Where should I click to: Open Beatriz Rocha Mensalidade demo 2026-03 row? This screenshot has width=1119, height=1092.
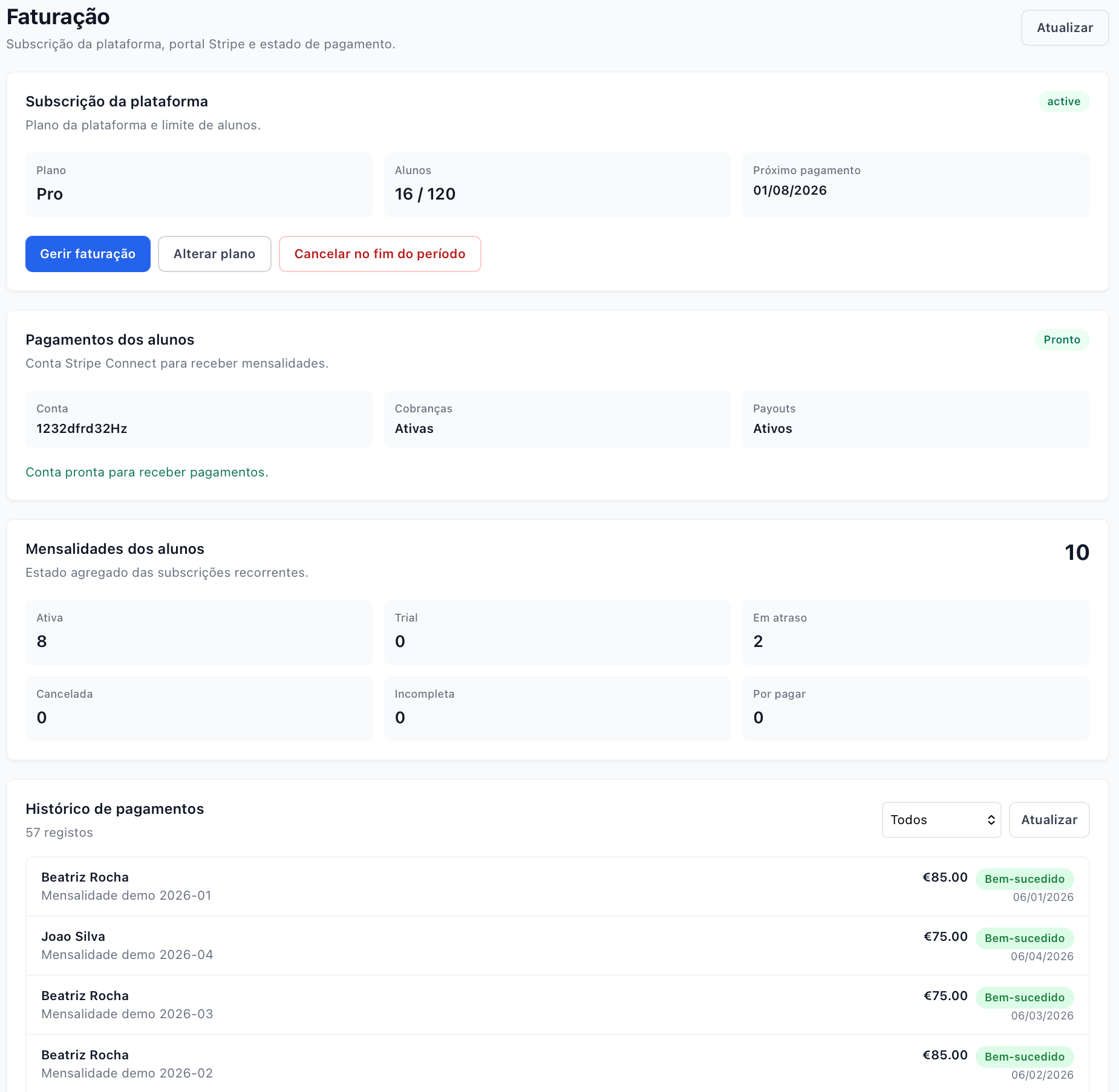click(x=557, y=1005)
